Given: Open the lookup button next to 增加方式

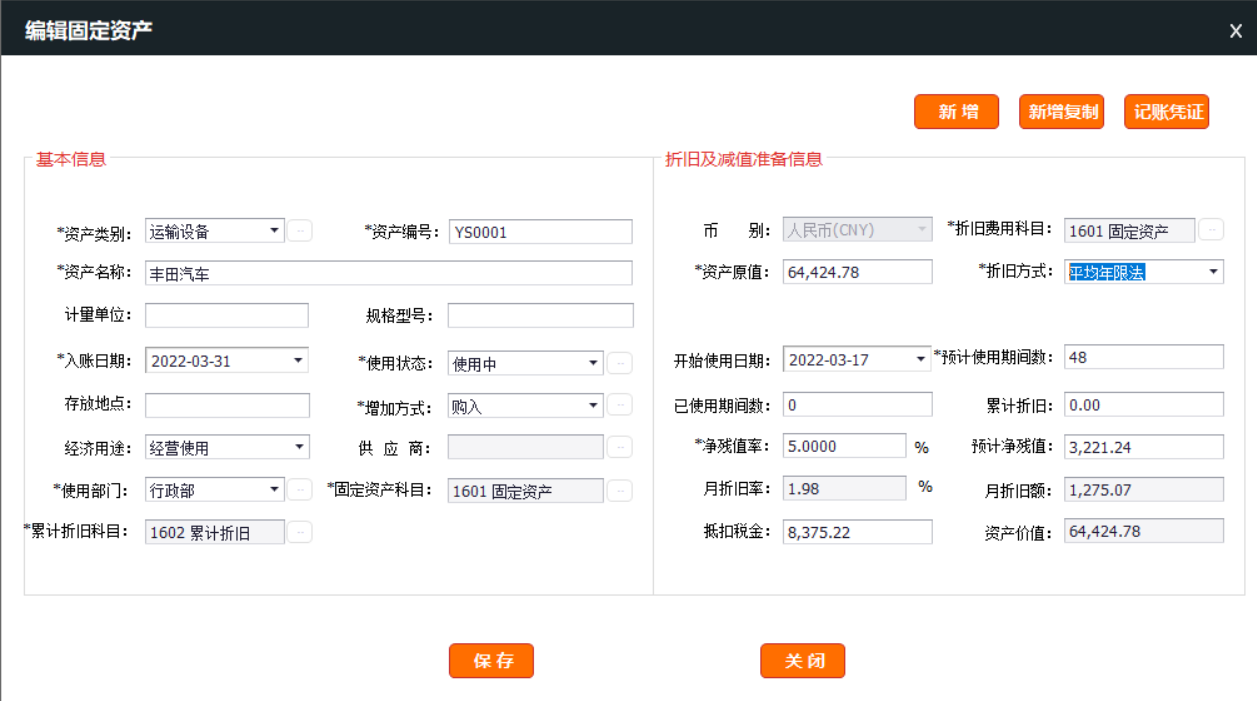Looking at the screenshot, I should pyautogui.click(x=620, y=405).
